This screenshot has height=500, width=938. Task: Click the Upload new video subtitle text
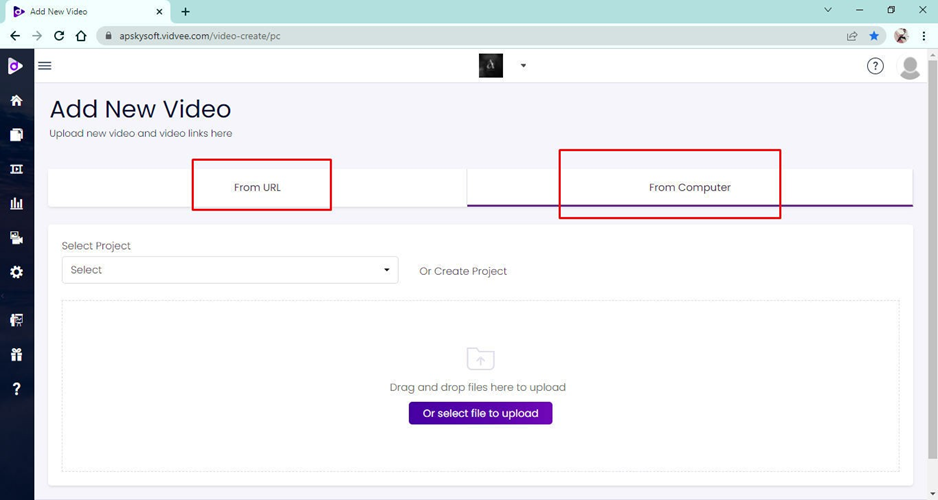tap(141, 133)
